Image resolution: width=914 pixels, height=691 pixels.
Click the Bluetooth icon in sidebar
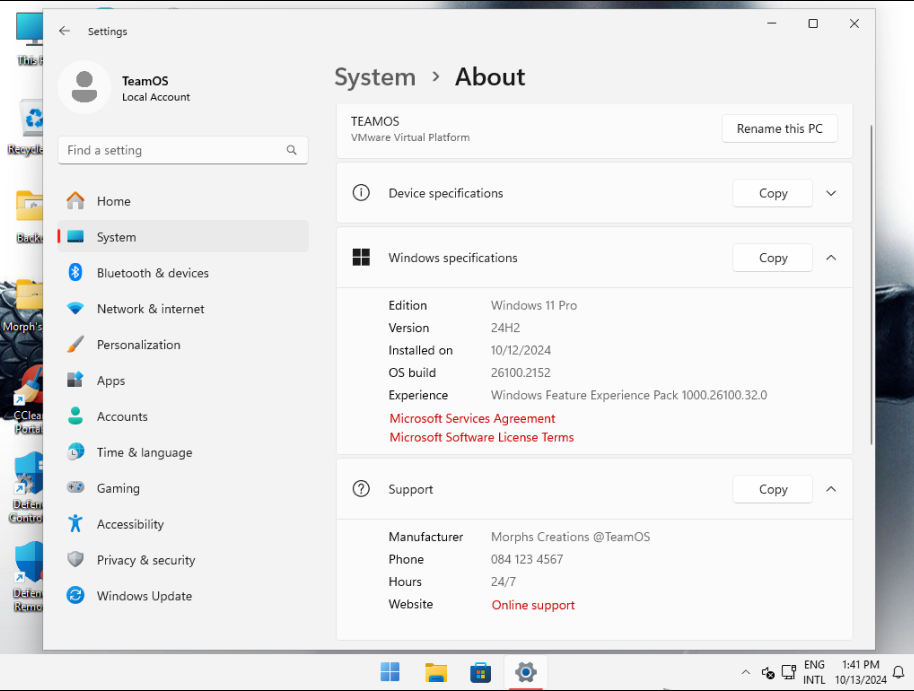(x=75, y=272)
